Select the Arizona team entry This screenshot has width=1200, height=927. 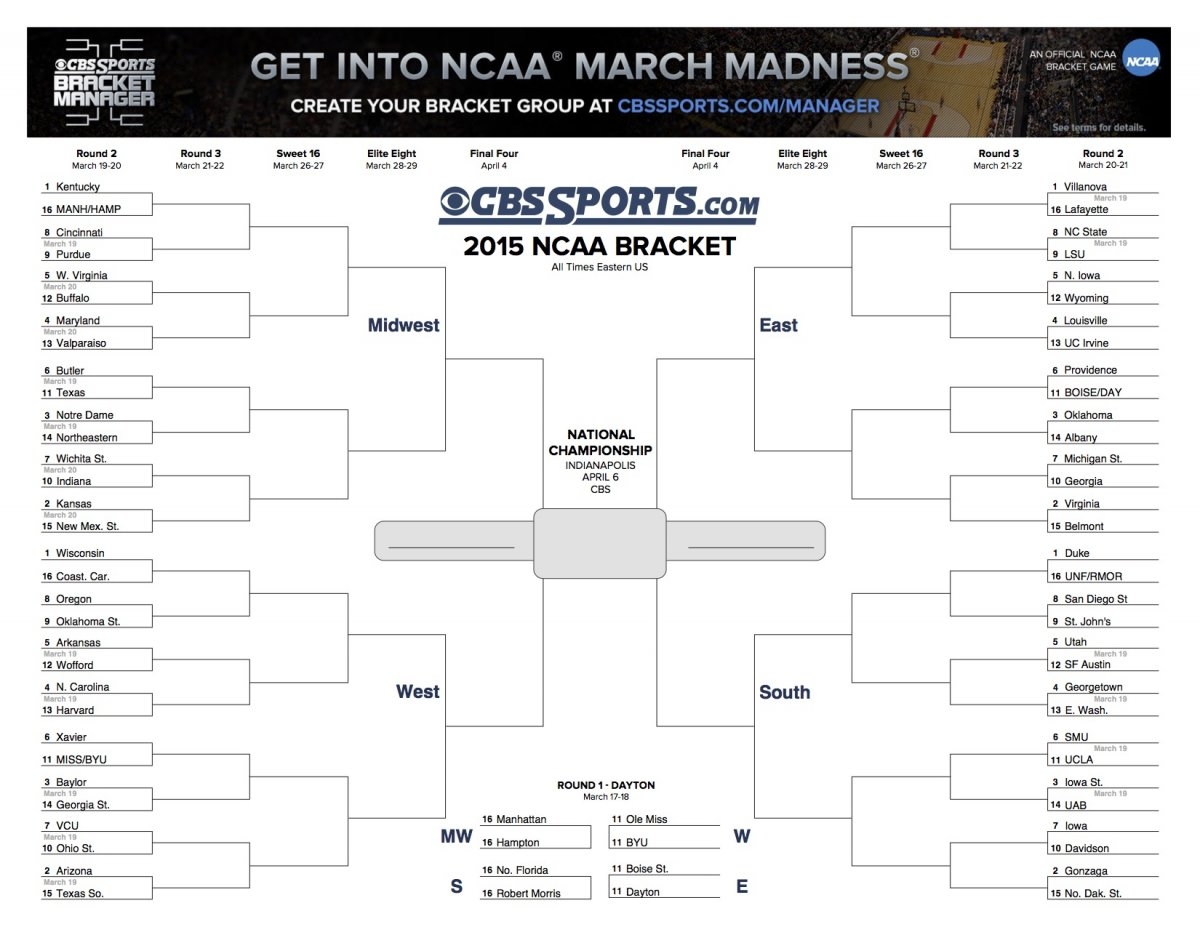click(74, 871)
